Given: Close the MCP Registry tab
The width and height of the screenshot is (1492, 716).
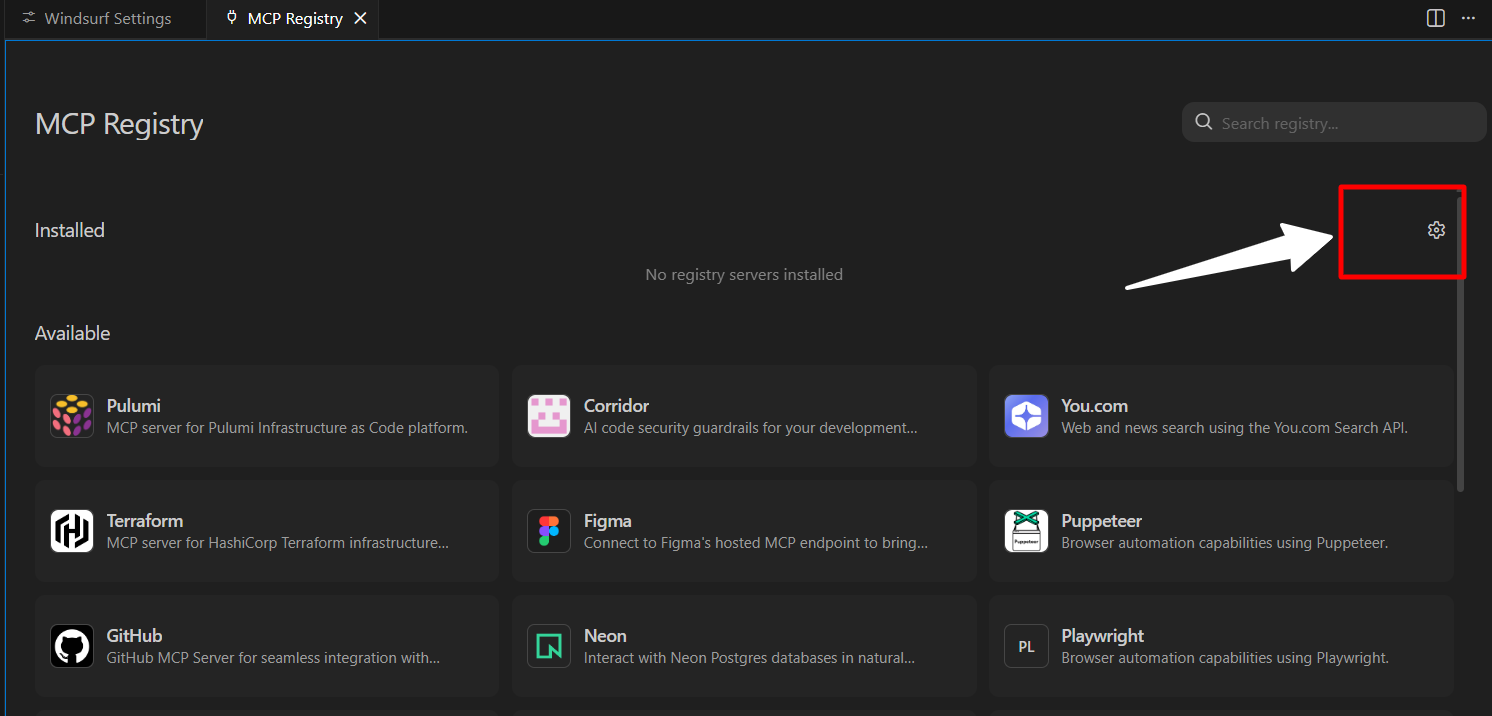Looking at the screenshot, I should [x=361, y=18].
